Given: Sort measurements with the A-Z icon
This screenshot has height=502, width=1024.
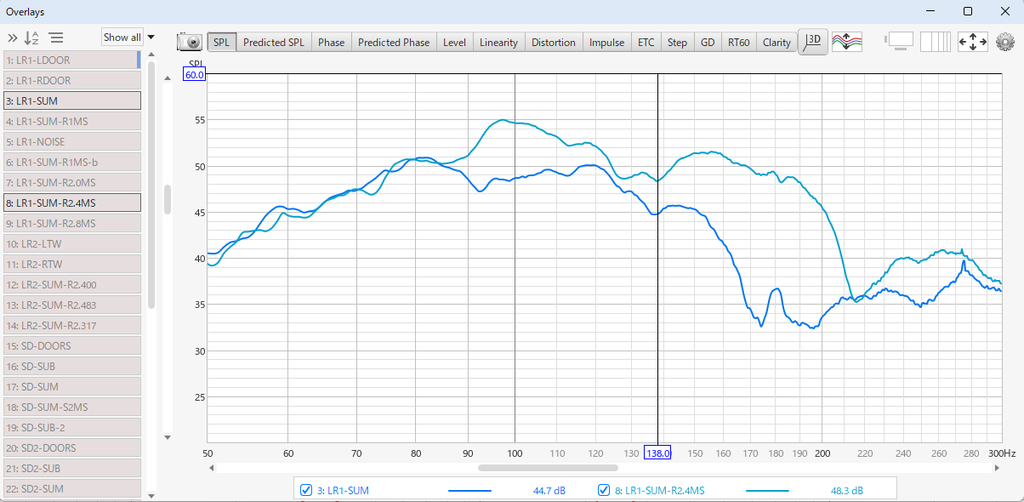Looking at the screenshot, I should click(32, 38).
